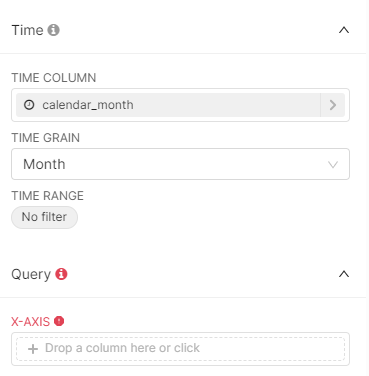Click the red error icon beside X-AXIS
This screenshot has height=376, width=369.
(59, 321)
